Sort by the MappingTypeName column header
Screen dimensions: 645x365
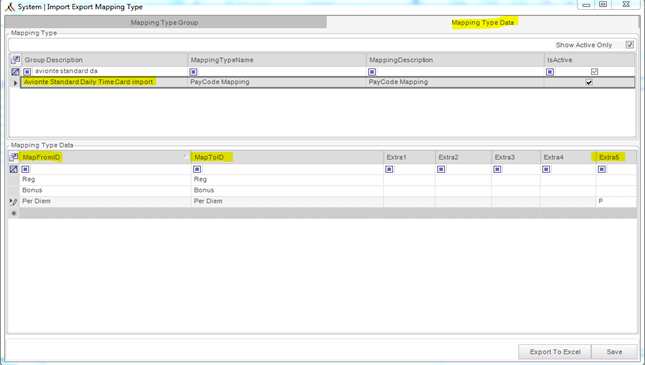click(x=277, y=60)
